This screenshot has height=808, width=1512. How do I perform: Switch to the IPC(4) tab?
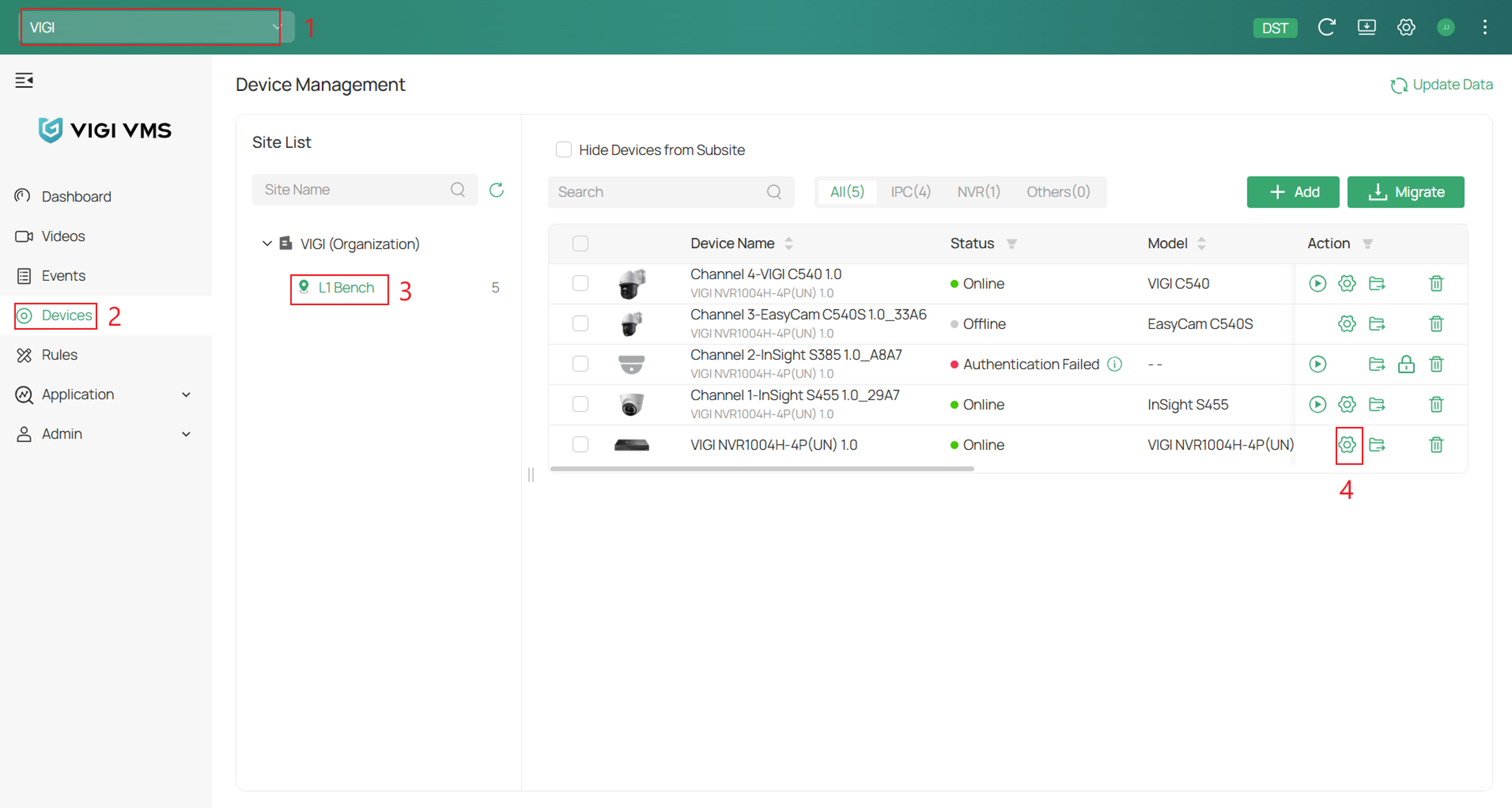point(910,192)
